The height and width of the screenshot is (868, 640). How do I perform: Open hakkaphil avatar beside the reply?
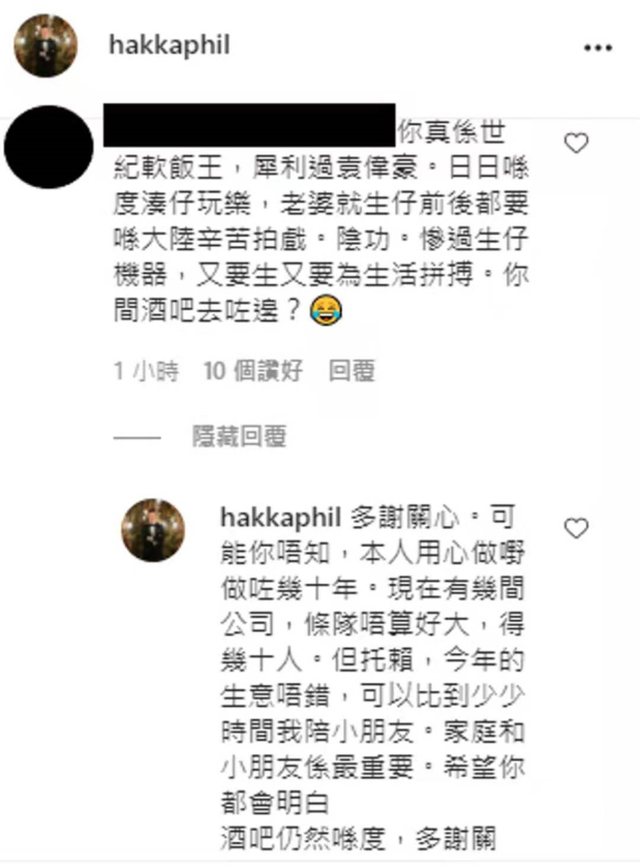pyautogui.click(x=153, y=530)
